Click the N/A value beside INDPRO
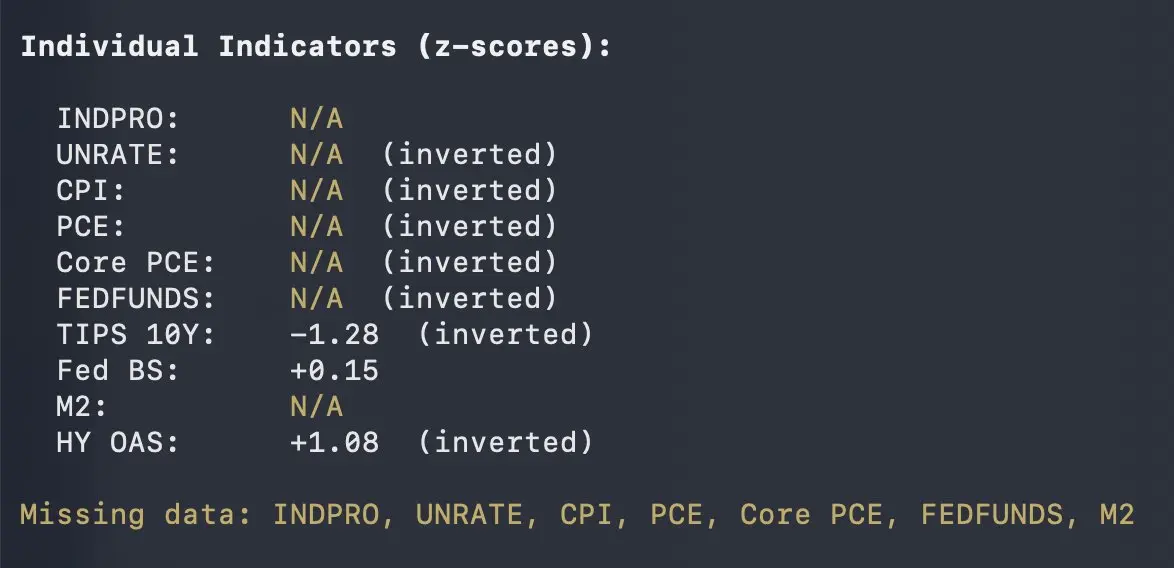 click(316, 119)
